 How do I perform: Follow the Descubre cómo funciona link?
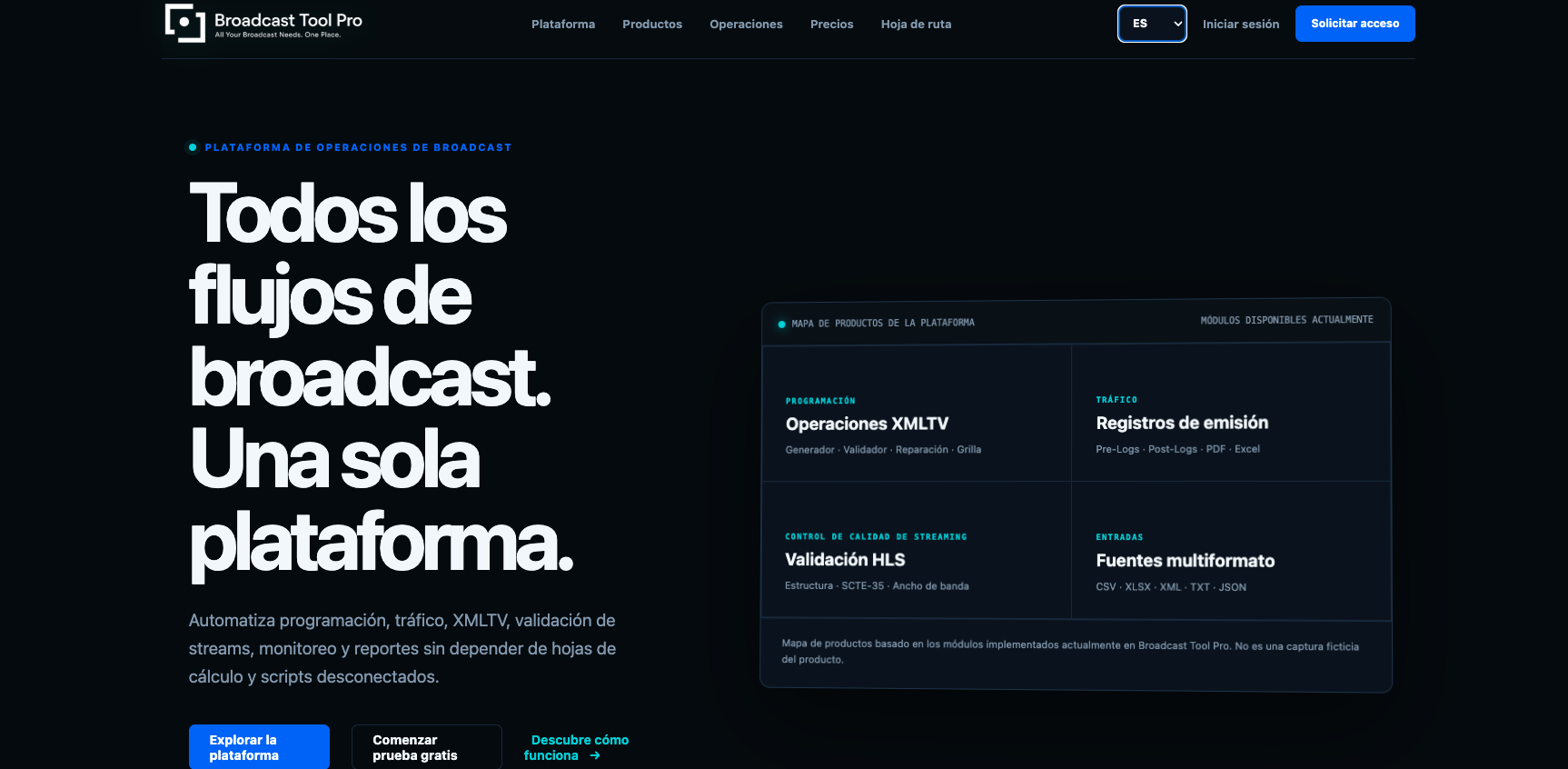(x=576, y=747)
